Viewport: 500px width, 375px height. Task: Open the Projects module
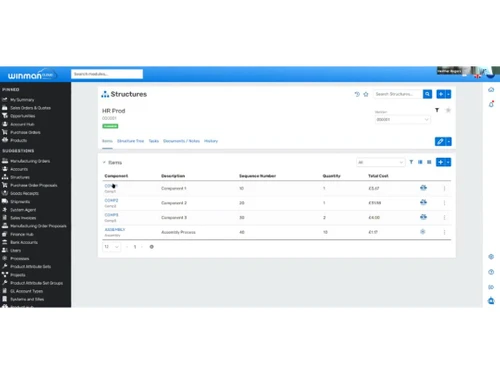point(18,275)
